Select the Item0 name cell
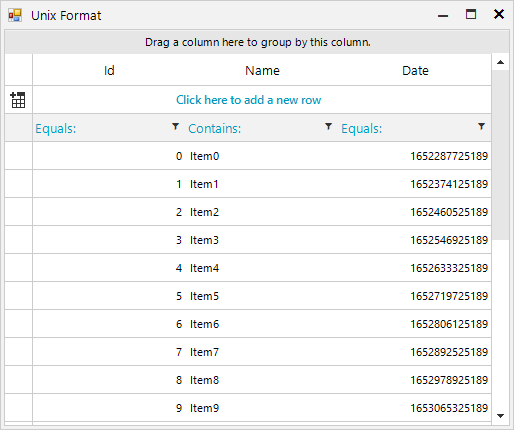The height and width of the screenshot is (430, 514). pyautogui.click(x=262, y=156)
